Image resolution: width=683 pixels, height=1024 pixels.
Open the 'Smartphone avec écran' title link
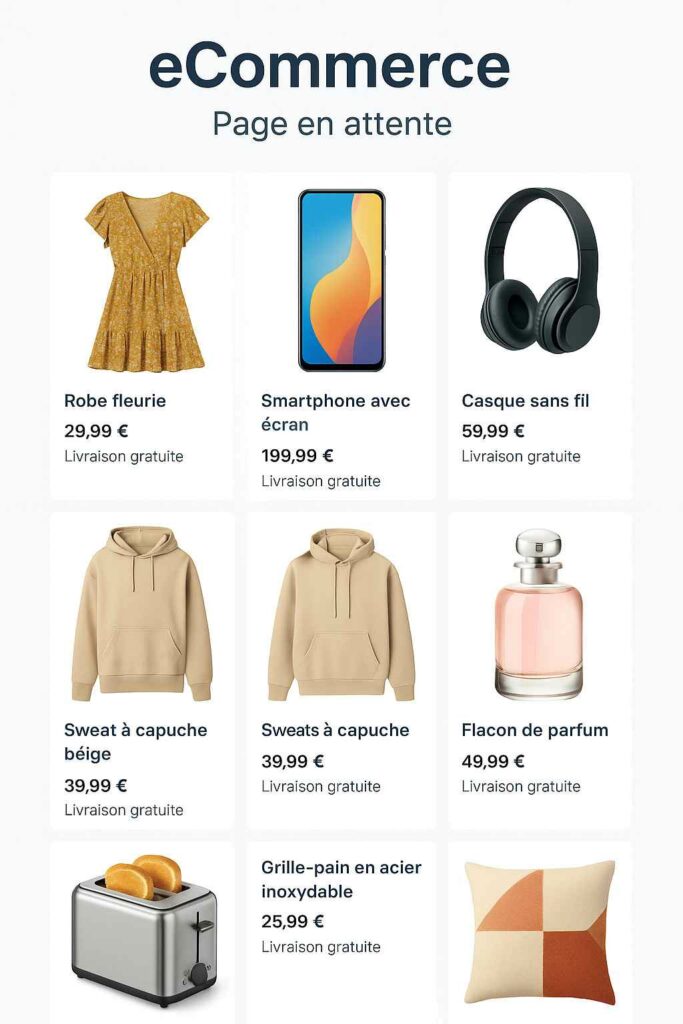[336, 412]
